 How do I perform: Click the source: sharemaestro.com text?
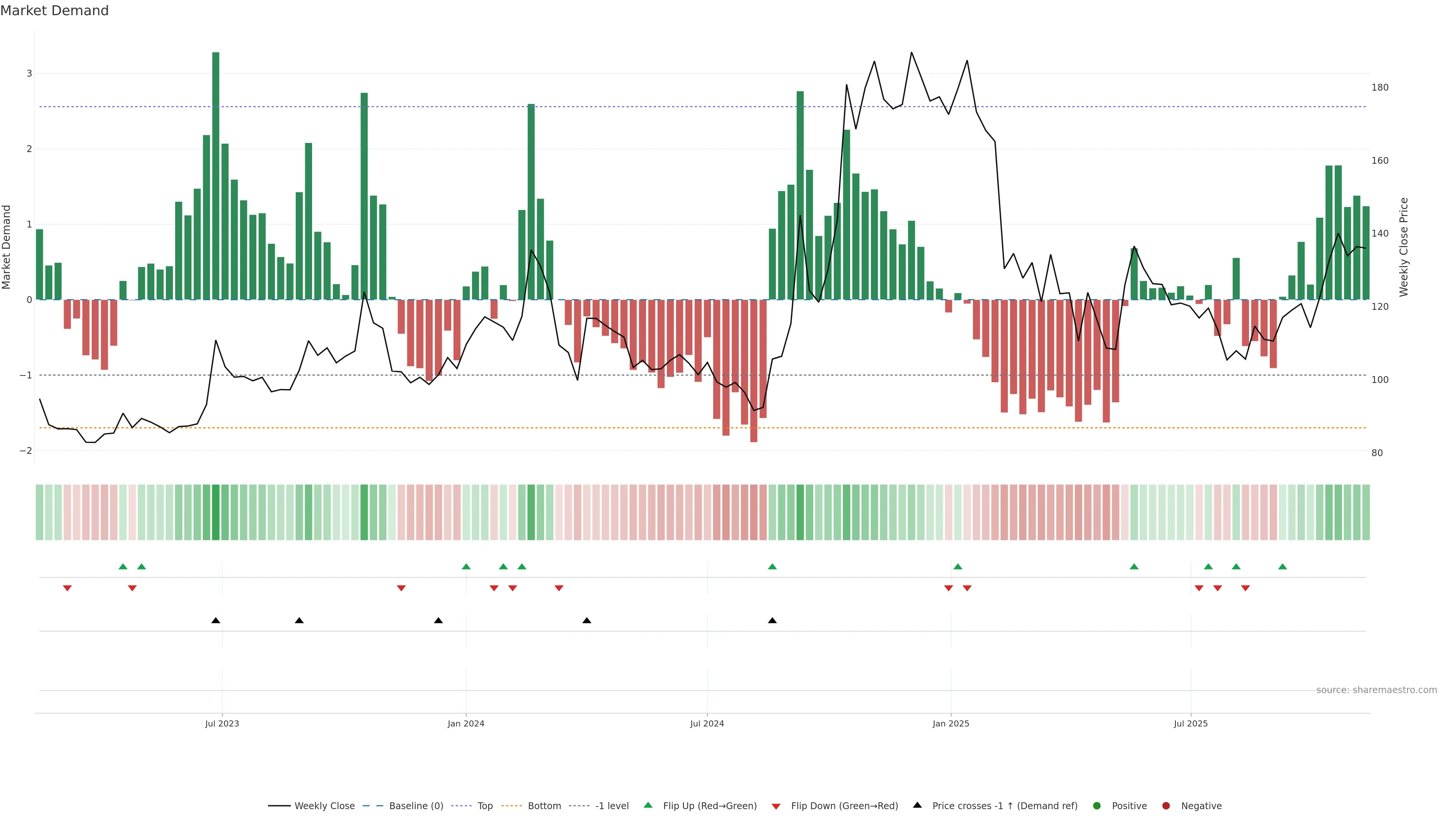1376,690
